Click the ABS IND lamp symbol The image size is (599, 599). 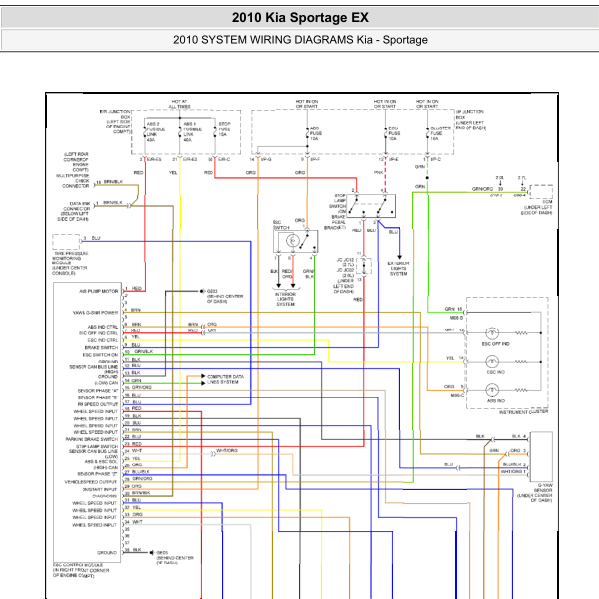click(x=492, y=390)
